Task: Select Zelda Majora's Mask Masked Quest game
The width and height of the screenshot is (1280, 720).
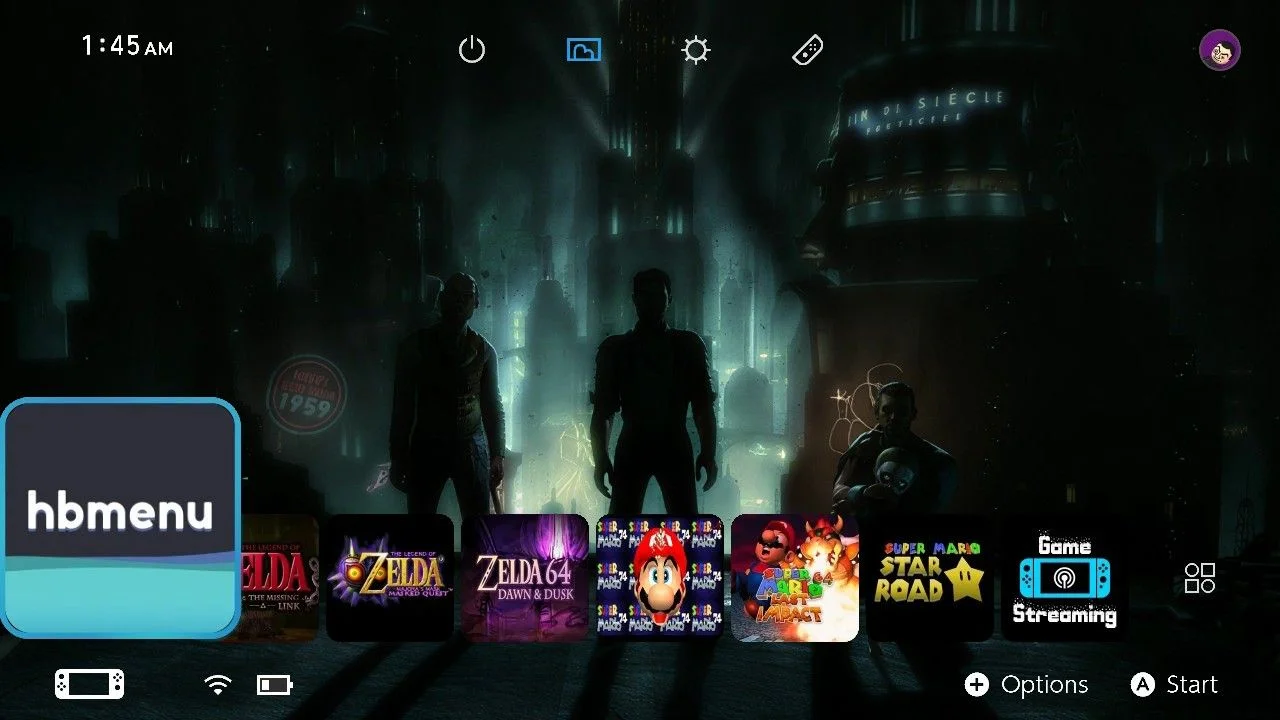Action: [x=390, y=578]
